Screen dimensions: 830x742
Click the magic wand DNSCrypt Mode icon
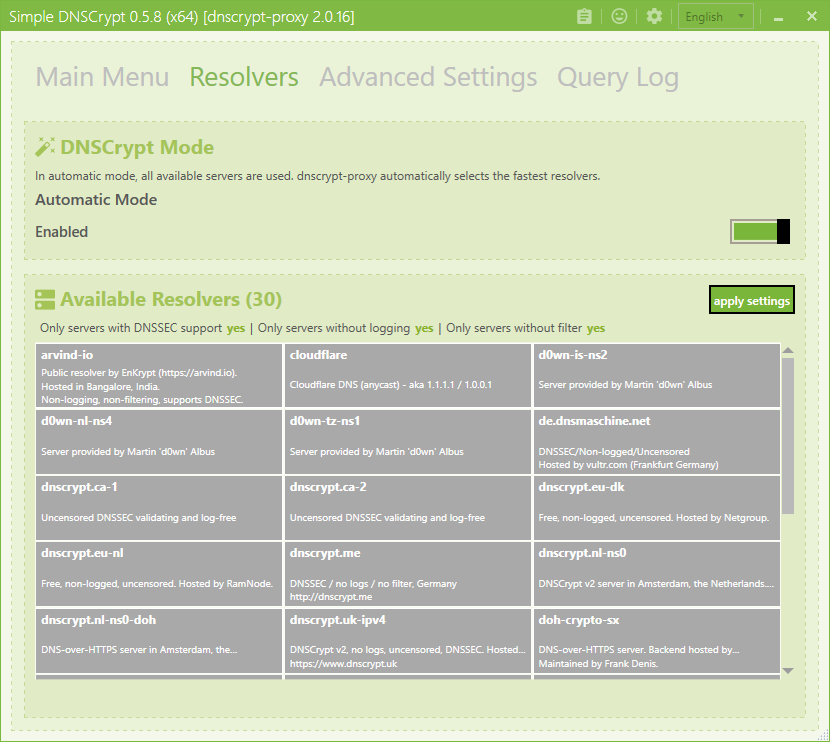point(45,147)
